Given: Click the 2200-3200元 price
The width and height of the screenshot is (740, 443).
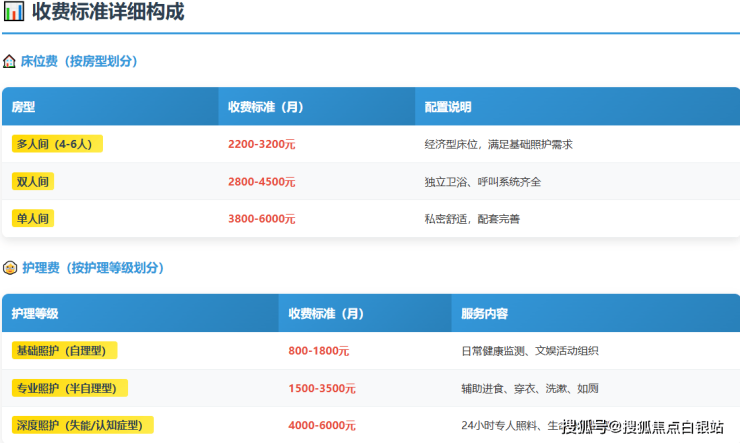Looking at the screenshot, I should [261, 144].
